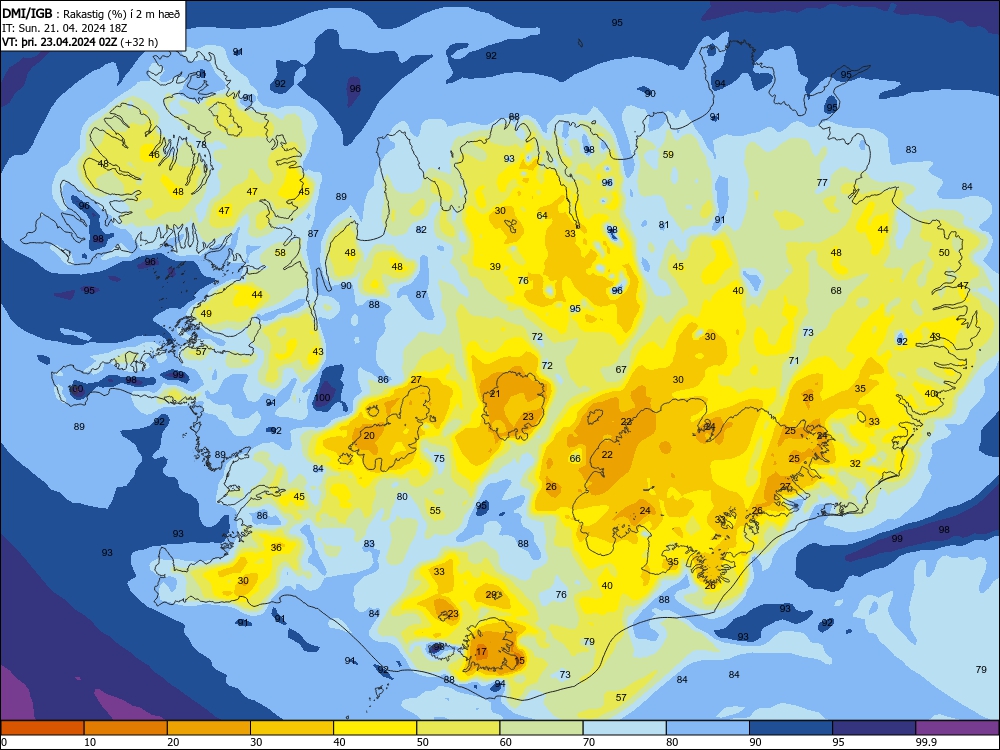The height and width of the screenshot is (750, 1000).
Task: Click the humidity value 68 on the map
Action: pyautogui.click(x=836, y=291)
